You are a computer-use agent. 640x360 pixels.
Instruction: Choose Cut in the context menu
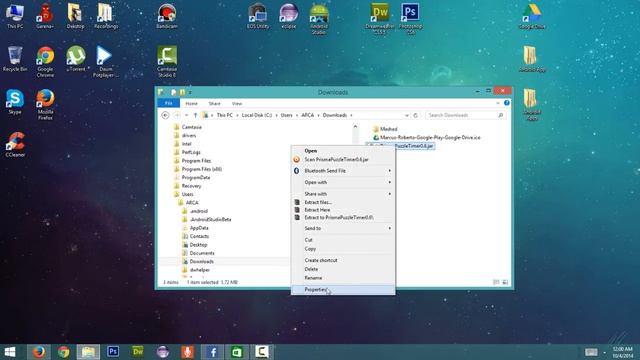click(x=343, y=240)
